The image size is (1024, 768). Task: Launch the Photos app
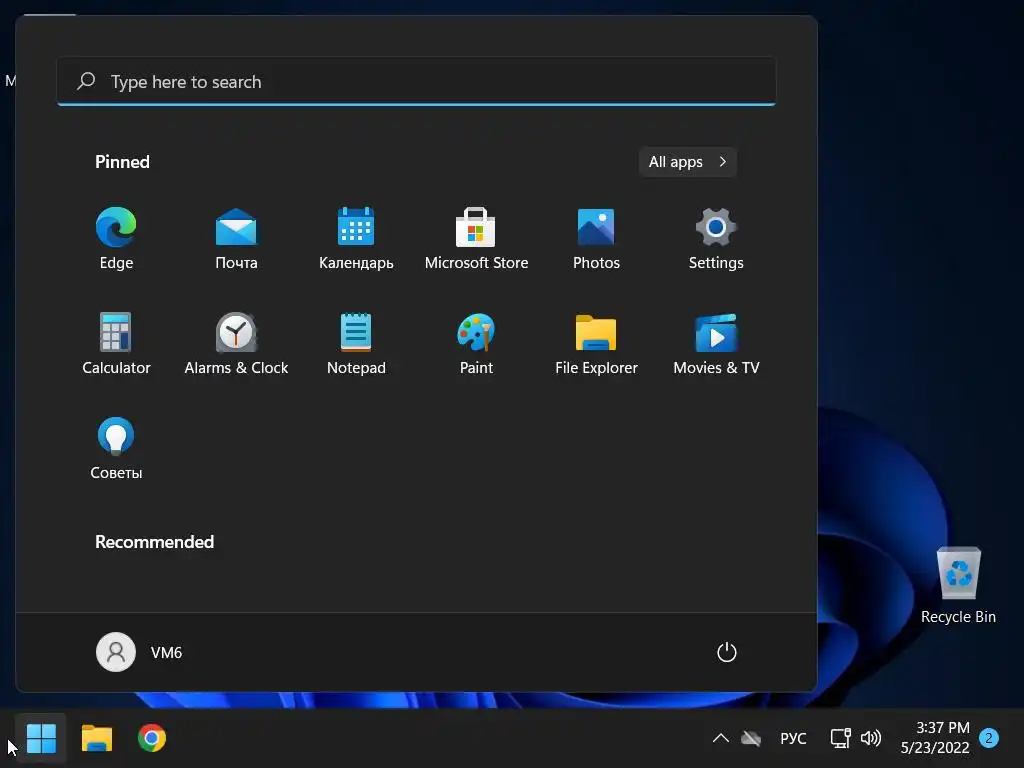[596, 238]
